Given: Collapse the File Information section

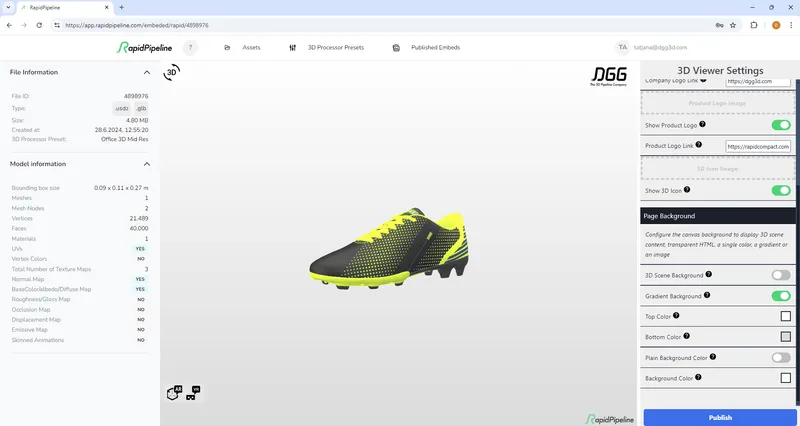Looking at the screenshot, I should point(147,73).
